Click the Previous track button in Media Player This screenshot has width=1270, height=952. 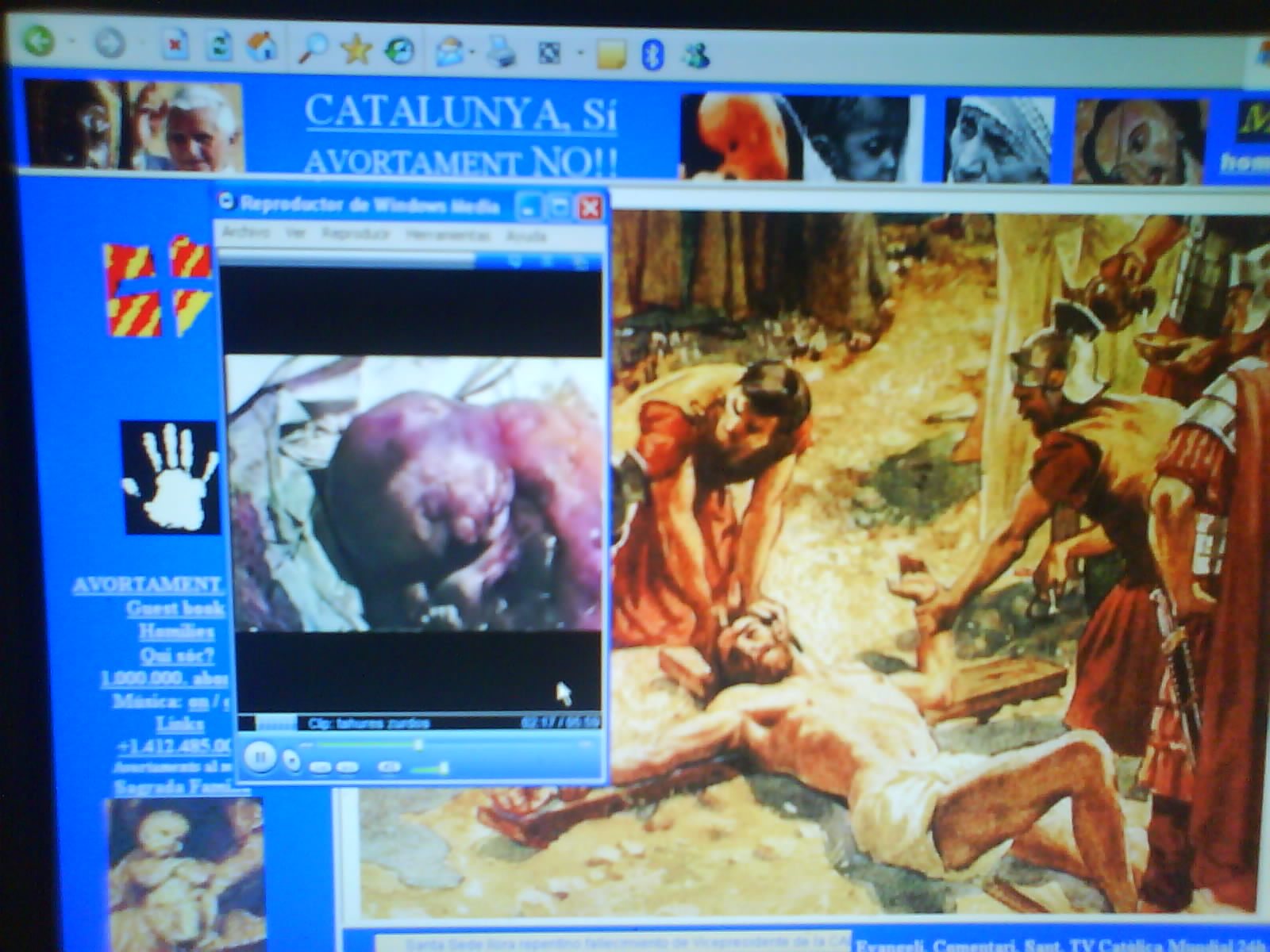click(319, 767)
